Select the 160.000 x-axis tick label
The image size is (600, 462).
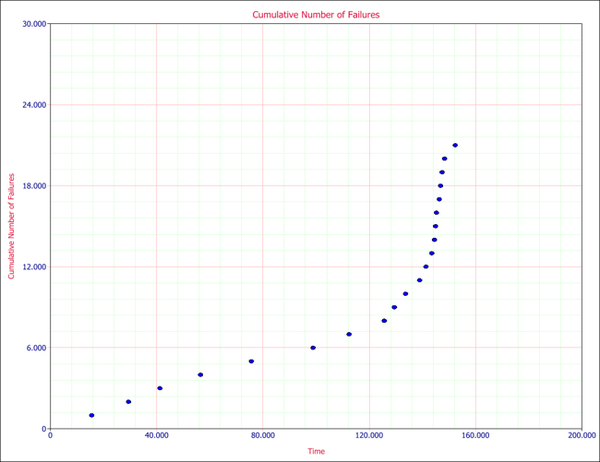click(x=476, y=436)
